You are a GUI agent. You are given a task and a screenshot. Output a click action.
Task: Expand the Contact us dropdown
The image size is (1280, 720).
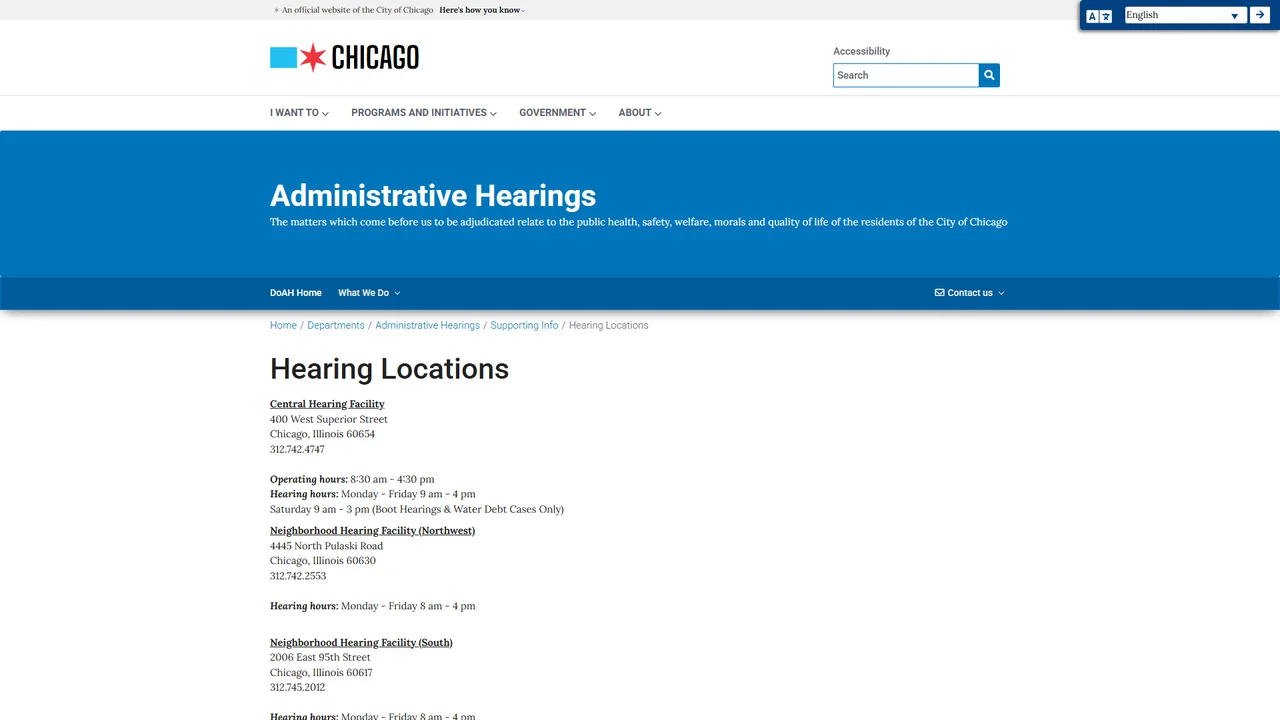[969, 293]
